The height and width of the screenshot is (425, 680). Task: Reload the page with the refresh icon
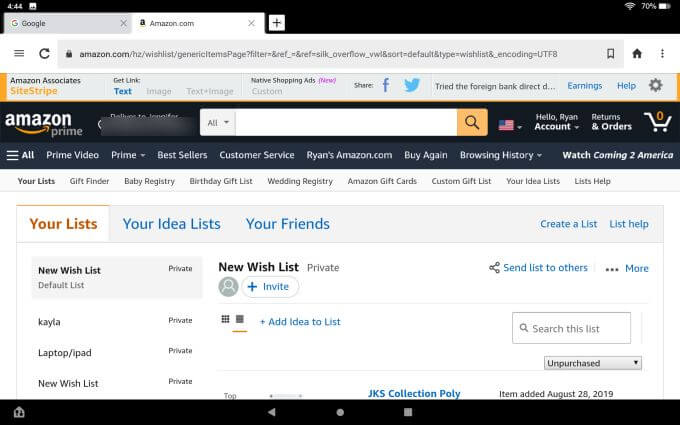tap(44, 53)
